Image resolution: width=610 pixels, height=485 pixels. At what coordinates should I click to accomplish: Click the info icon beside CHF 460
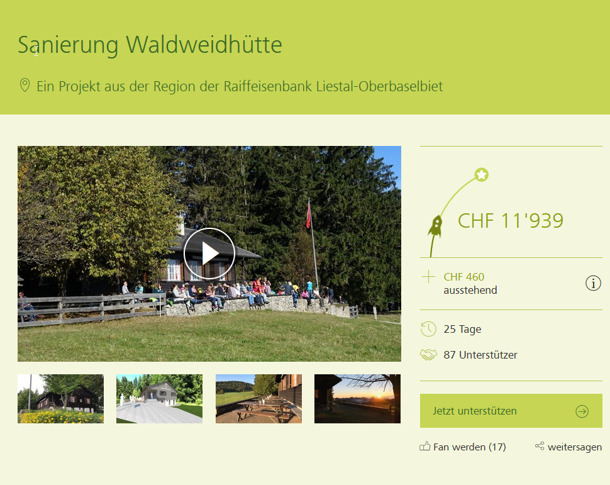(593, 283)
